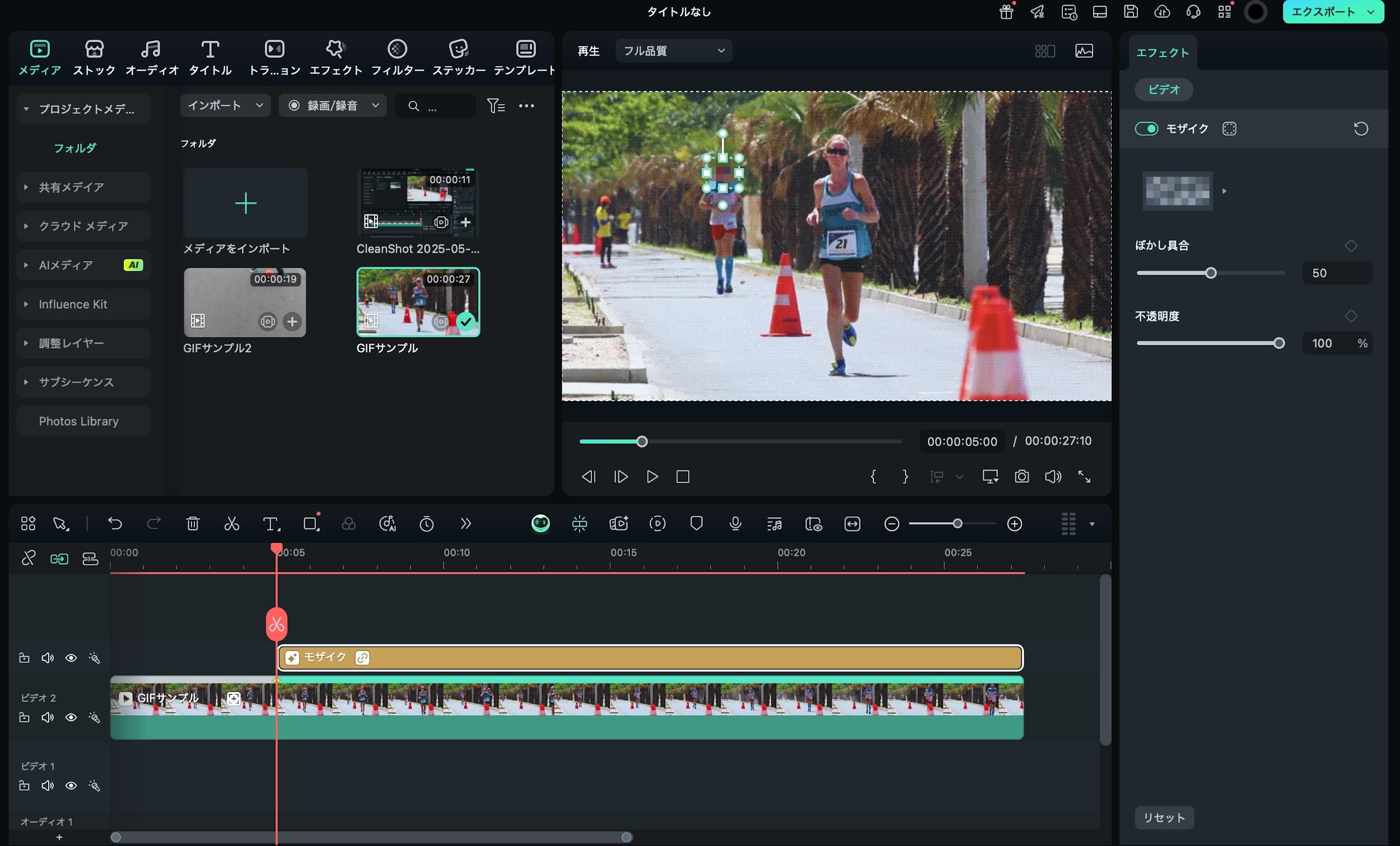Click the headset support icon

tap(1193, 12)
